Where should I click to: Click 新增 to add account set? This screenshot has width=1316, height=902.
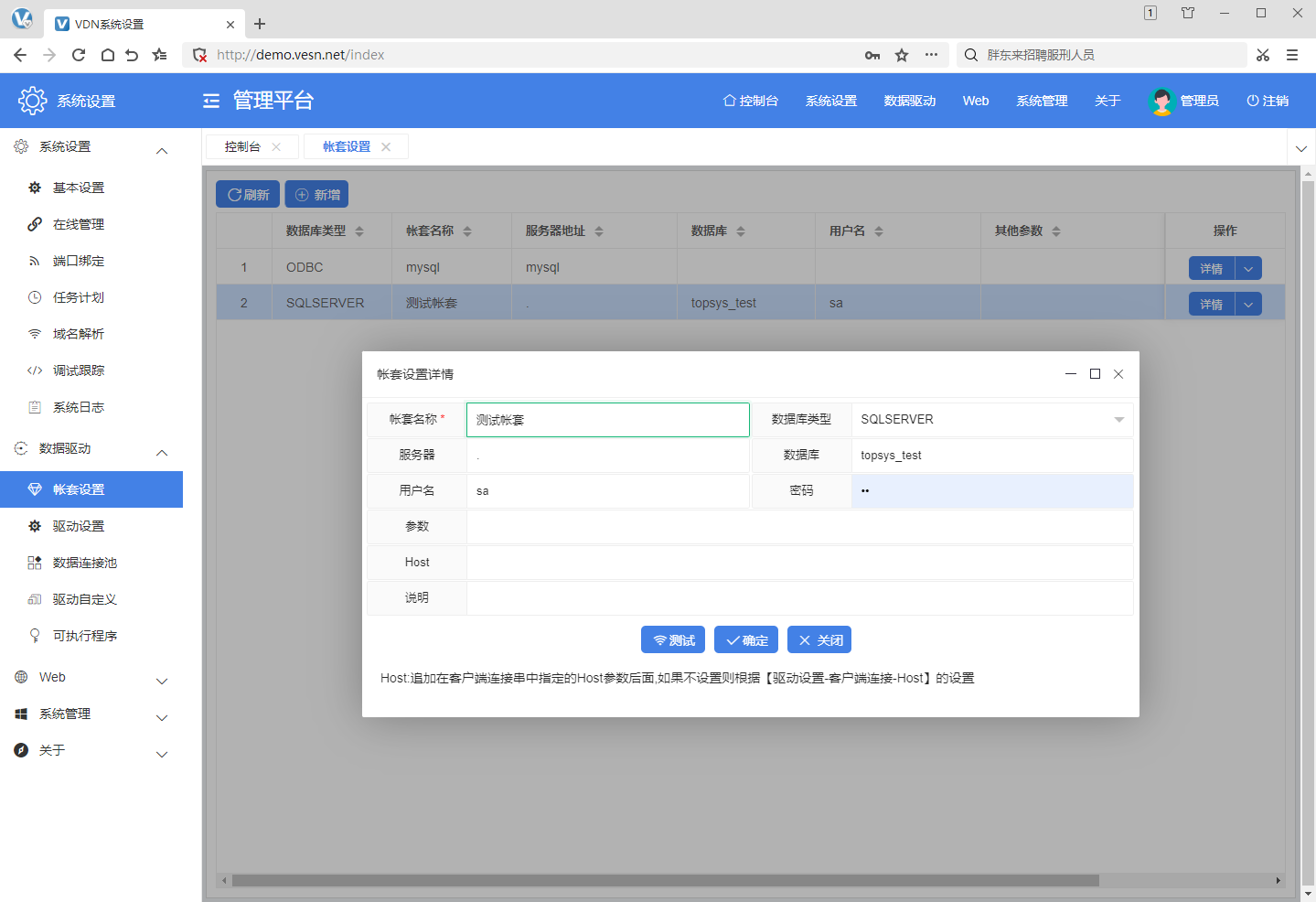click(x=316, y=195)
